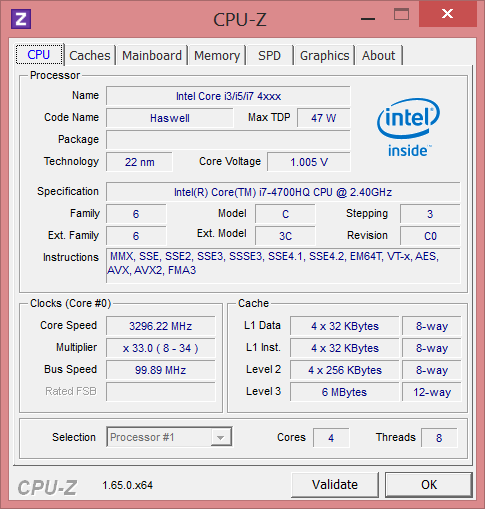Click the Level 2 4 x 256 KBytes value

345,370
